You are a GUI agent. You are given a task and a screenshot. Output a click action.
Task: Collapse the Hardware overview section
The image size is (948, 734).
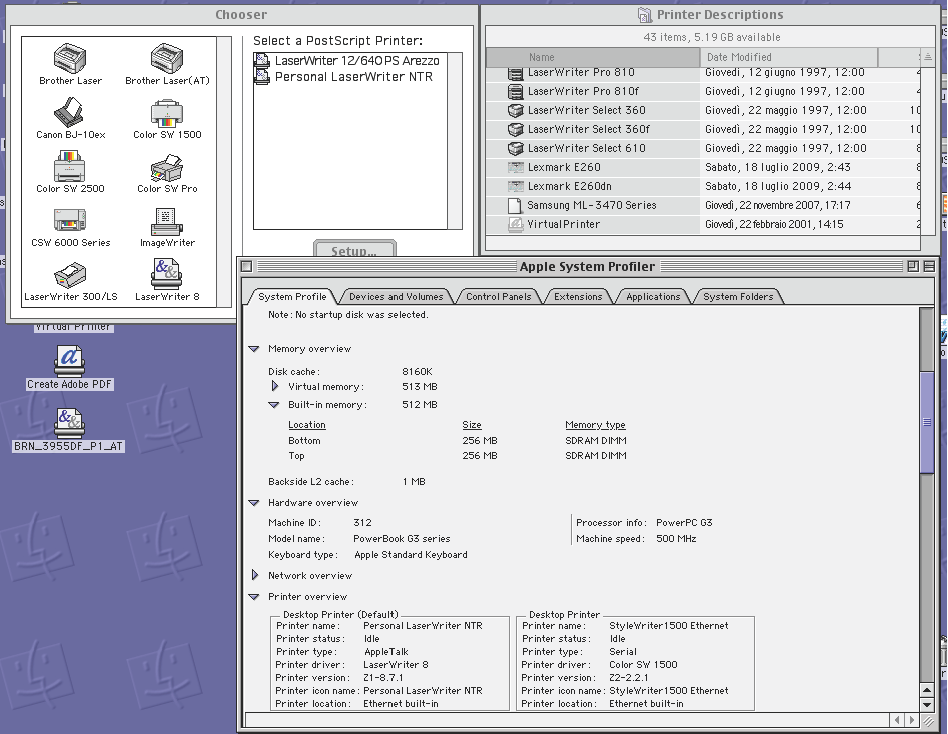click(254, 503)
